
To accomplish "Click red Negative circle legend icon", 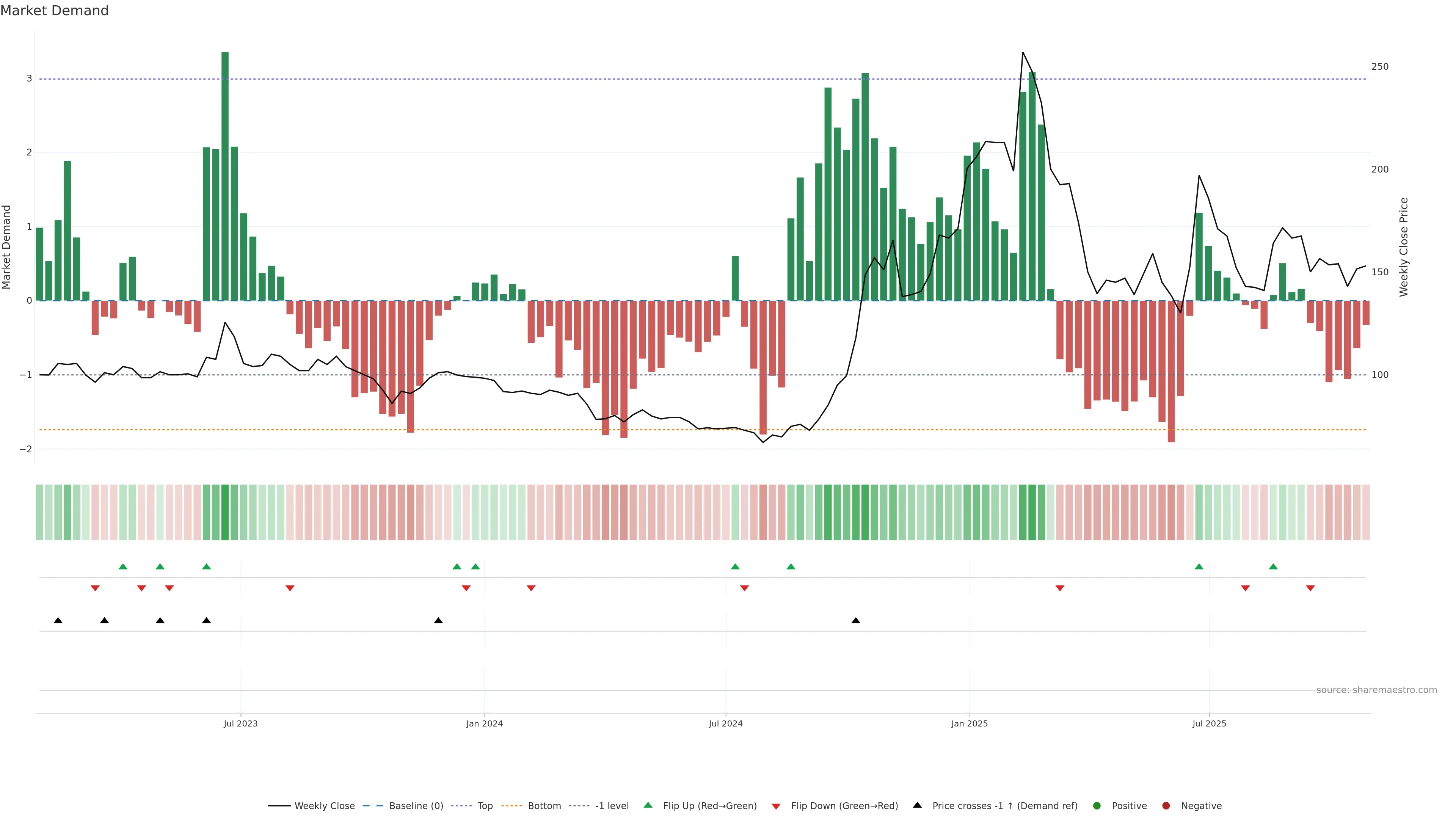I will pos(1166,805).
